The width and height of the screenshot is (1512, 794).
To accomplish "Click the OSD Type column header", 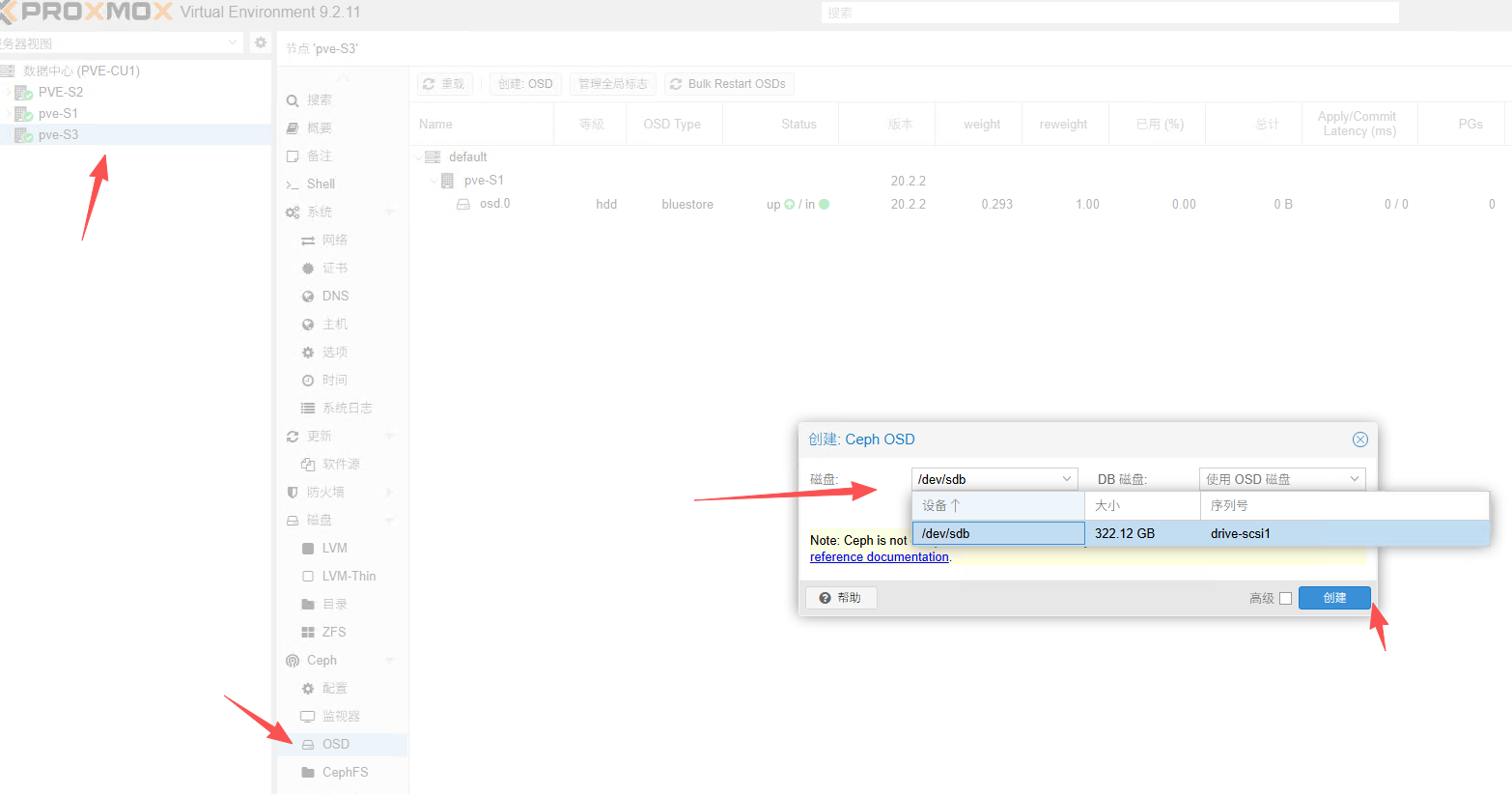I will click(672, 124).
